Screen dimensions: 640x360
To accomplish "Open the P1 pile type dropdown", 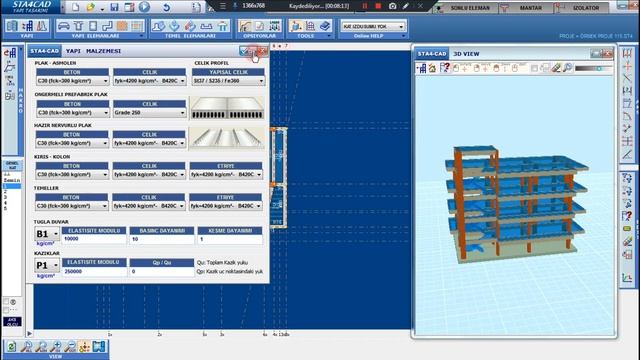I will point(47,265).
